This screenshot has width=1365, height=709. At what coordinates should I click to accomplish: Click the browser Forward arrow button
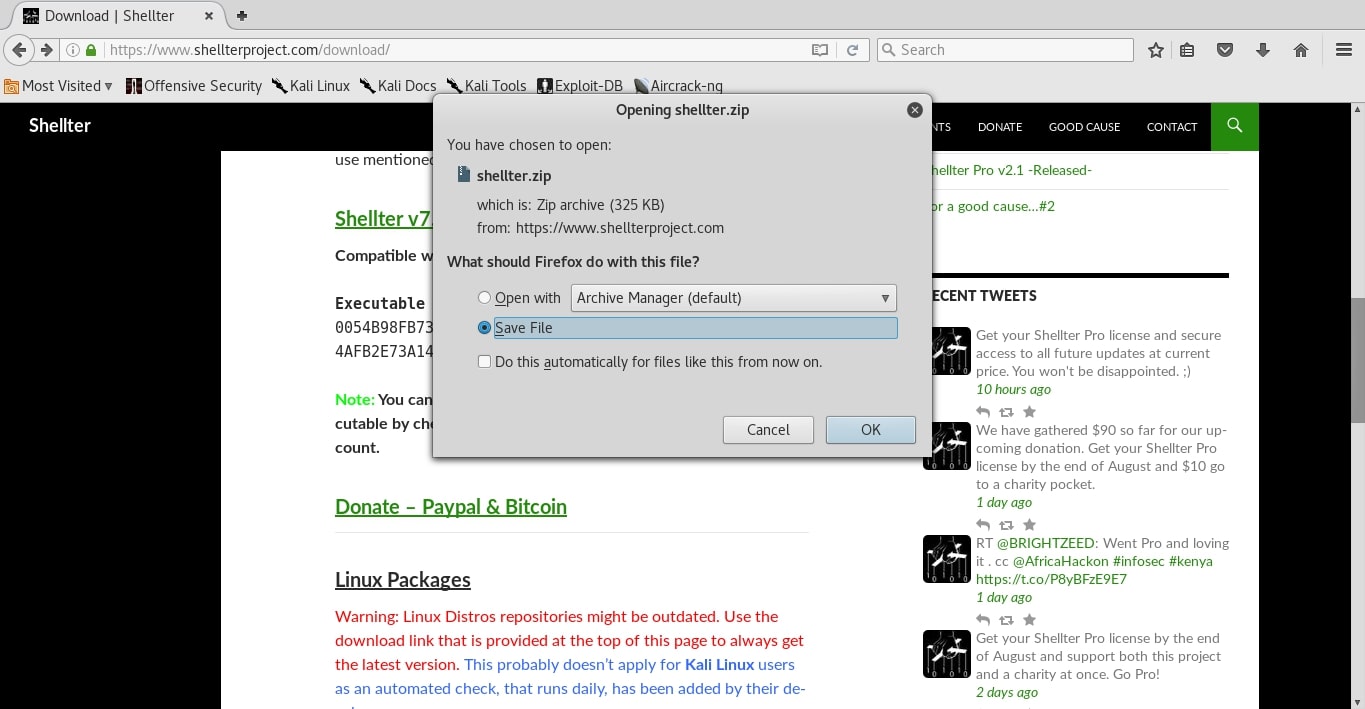click(x=46, y=50)
